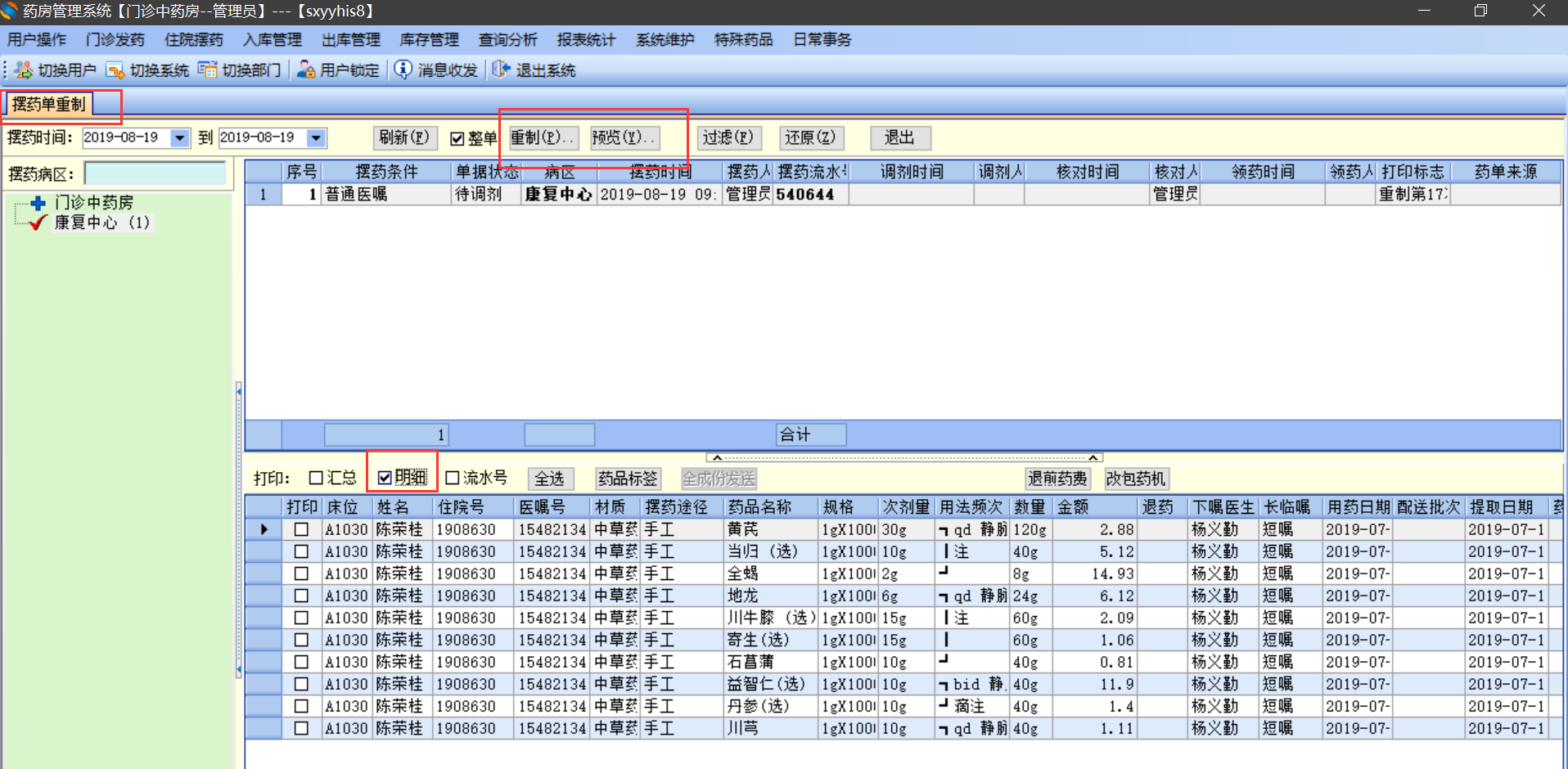Click the application logo in title bar
This screenshot has width=1568, height=769.
pyautogui.click(x=8, y=11)
